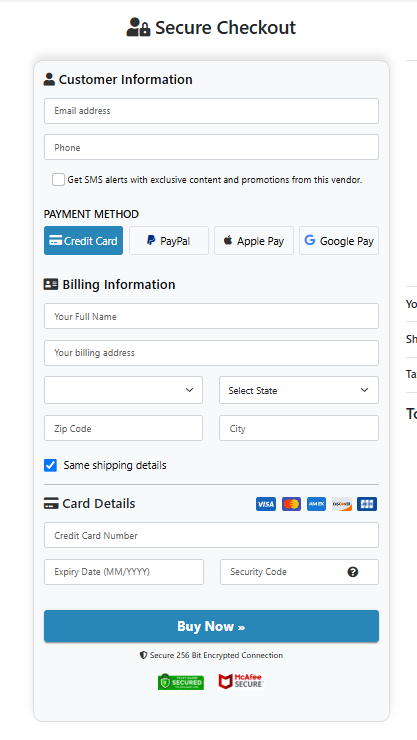Click the Expiry Date field
Viewport: 417px width, 740px height.
pyautogui.click(x=124, y=572)
